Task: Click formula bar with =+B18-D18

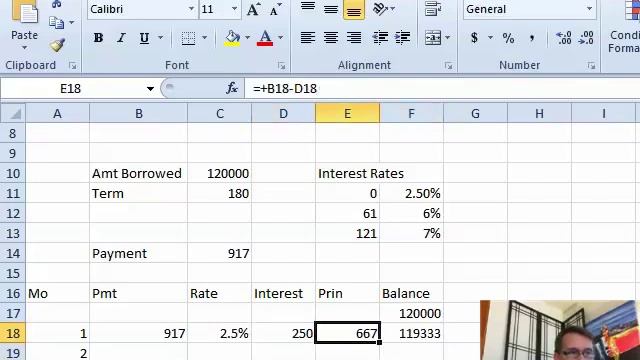Action: tap(442, 88)
